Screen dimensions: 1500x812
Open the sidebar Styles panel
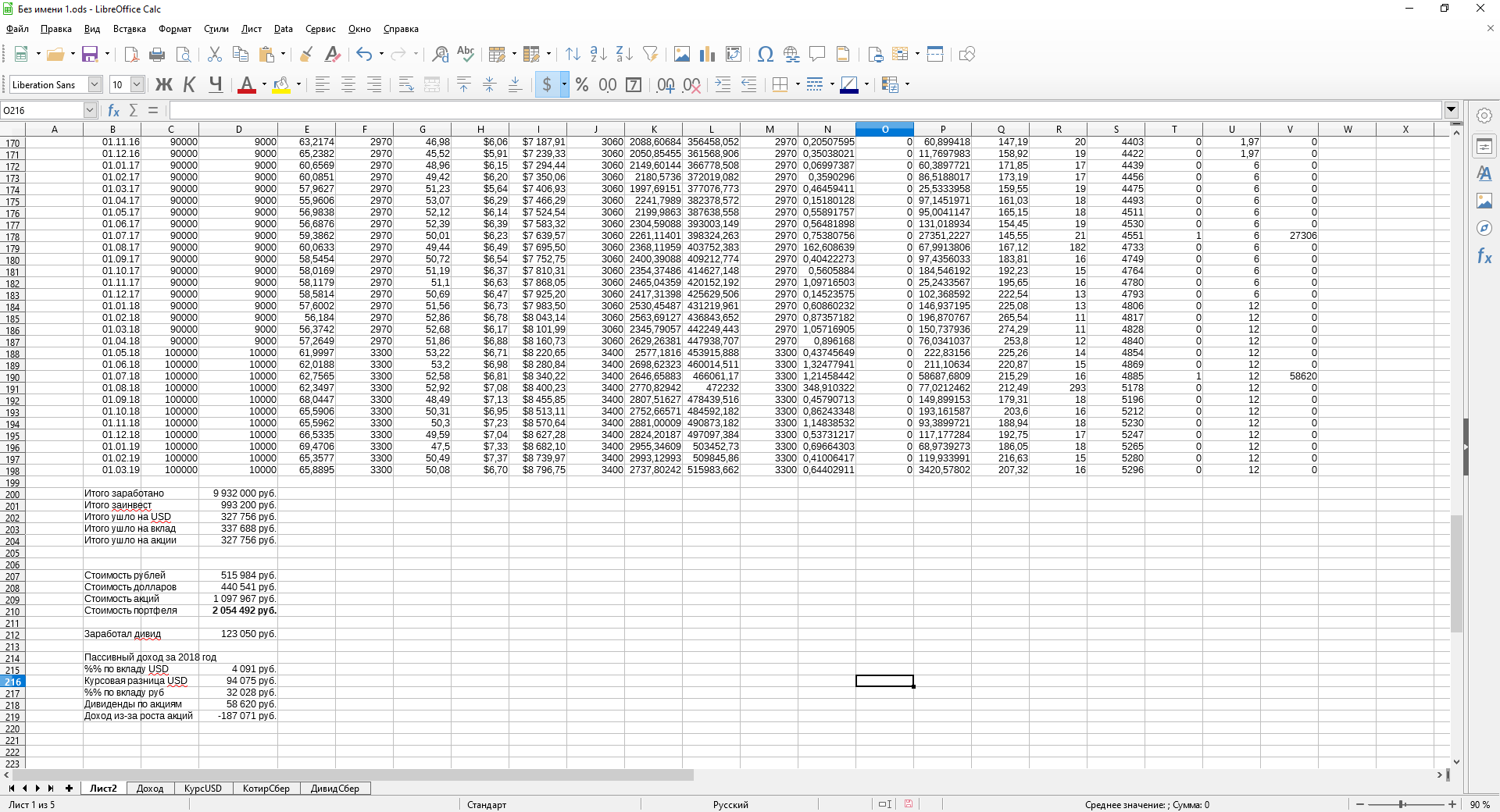pos(1484,173)
